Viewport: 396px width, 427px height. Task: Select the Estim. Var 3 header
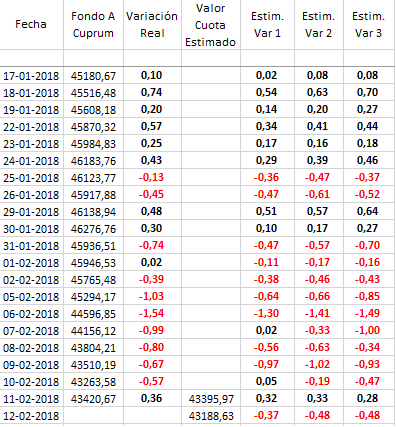tap(369, 24)
